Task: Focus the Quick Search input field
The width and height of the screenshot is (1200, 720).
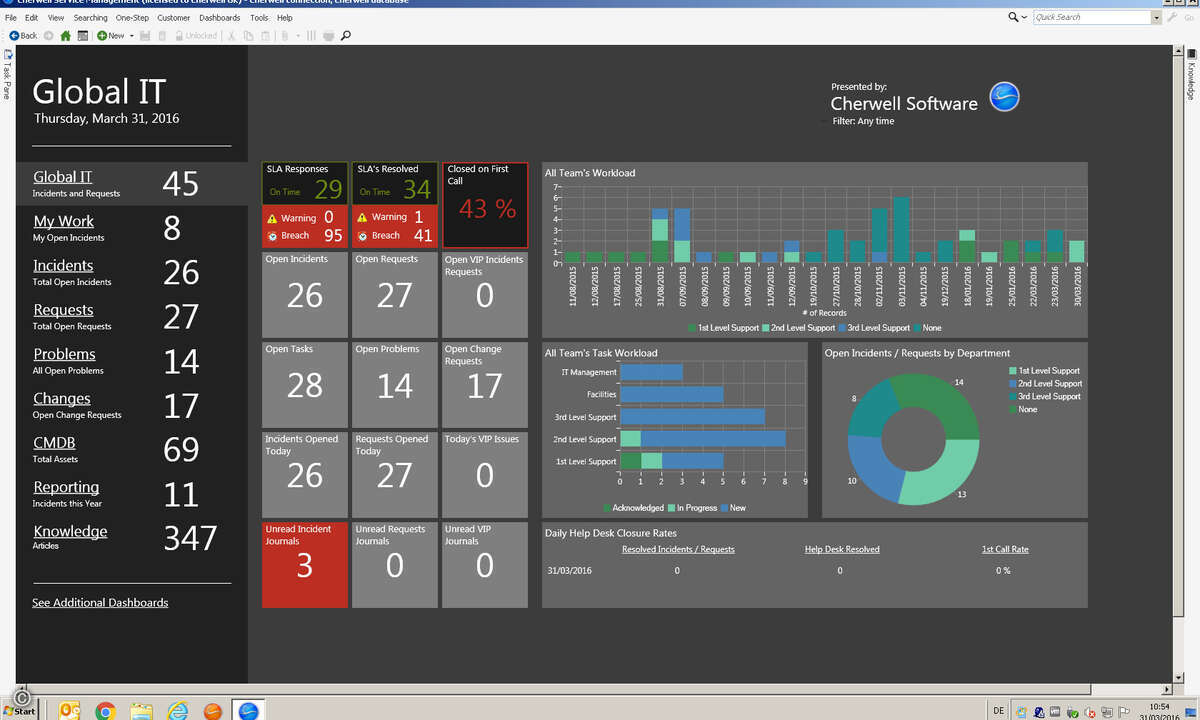Action: click(1091, 17)
